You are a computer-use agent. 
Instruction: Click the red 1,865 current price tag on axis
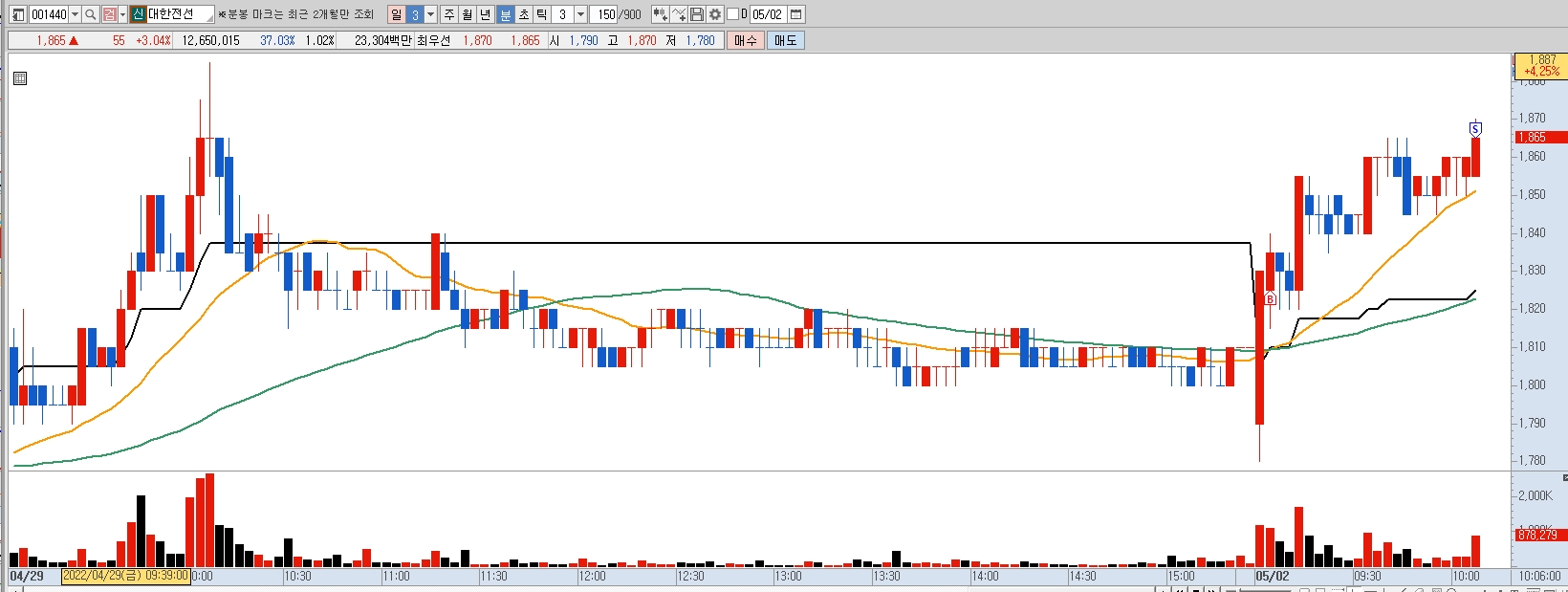click(x=1541, y=137)
